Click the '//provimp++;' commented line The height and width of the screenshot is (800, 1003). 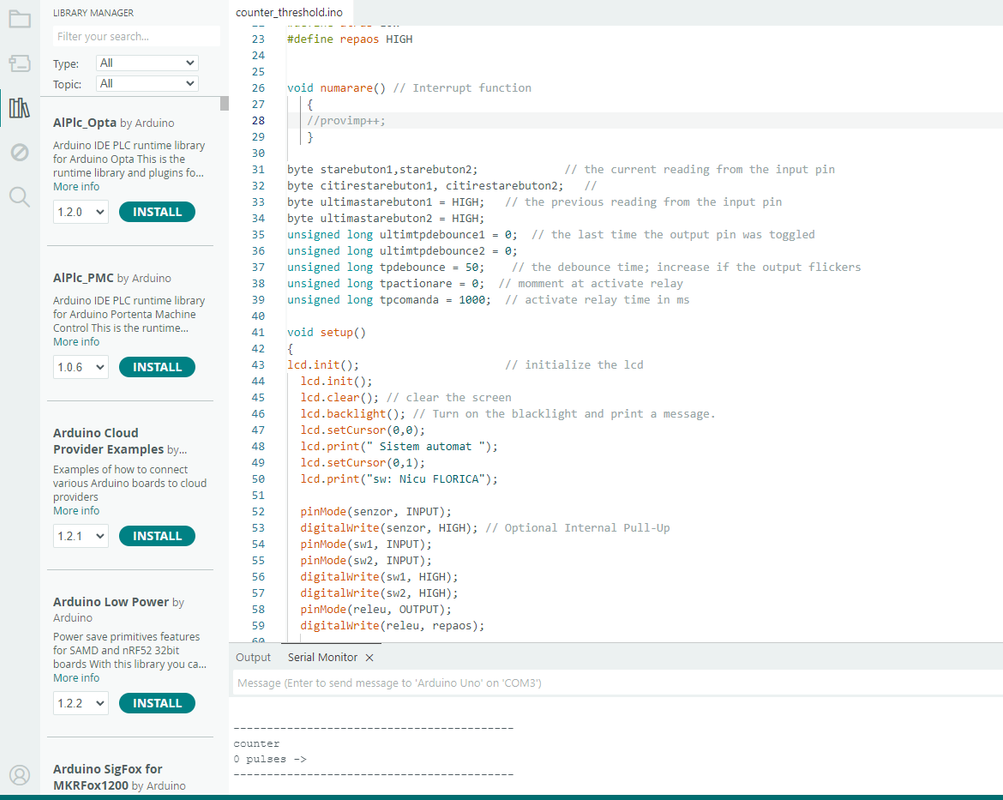346,121
